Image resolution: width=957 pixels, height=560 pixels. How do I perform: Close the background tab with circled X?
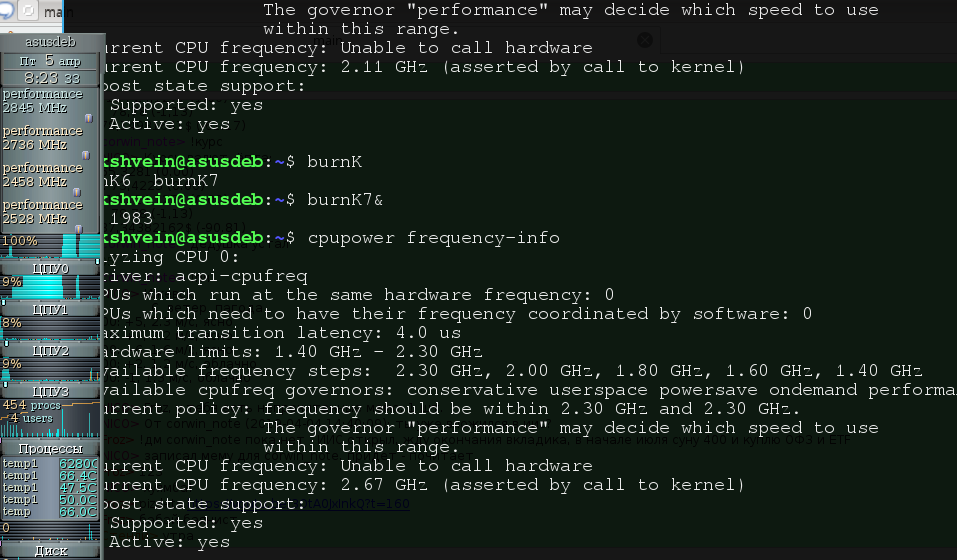pyautogui.click(x=645, y=40)
